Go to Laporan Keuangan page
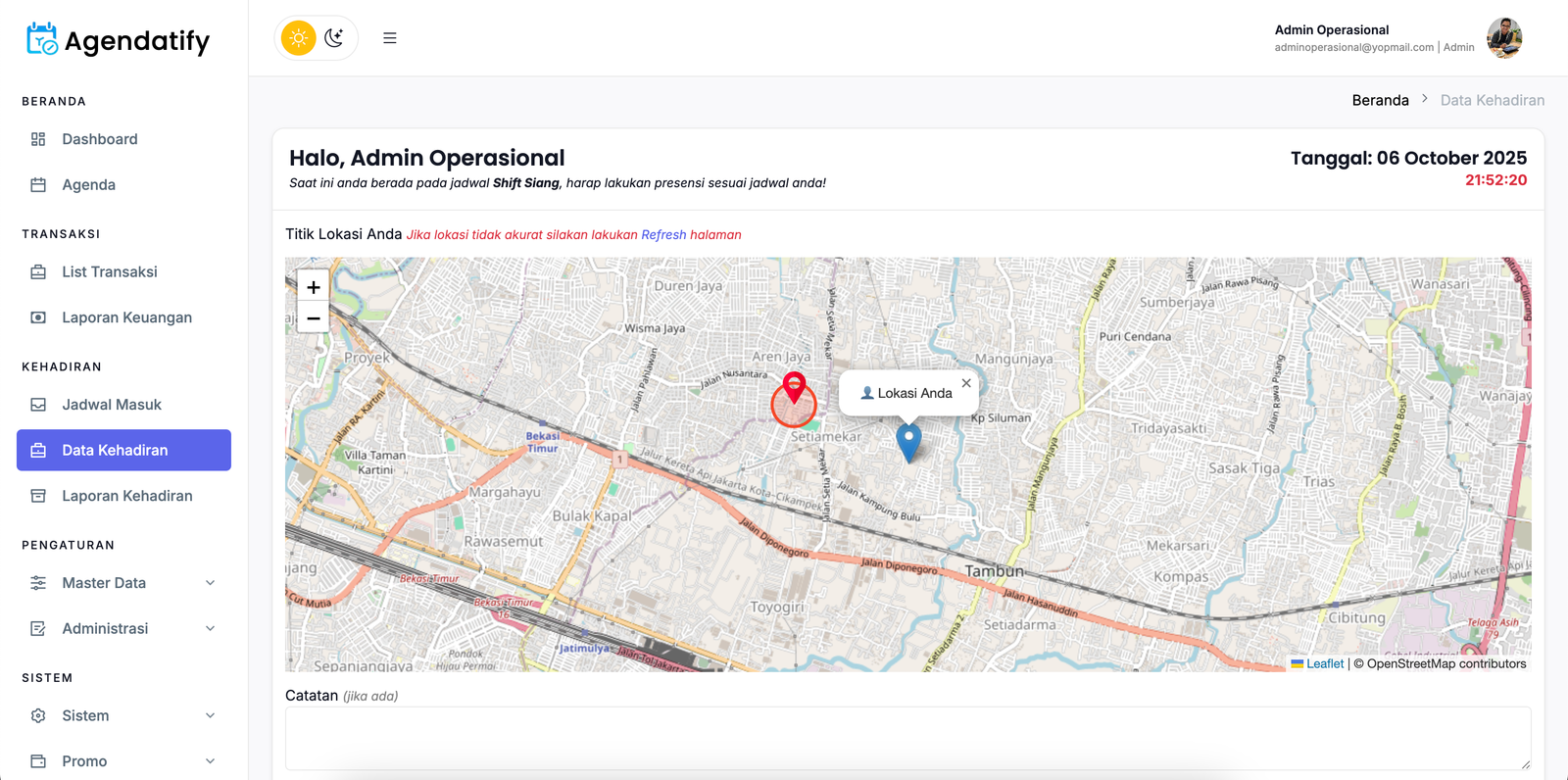Screen dimensions: 1568x780 click(x=126, y=317)
